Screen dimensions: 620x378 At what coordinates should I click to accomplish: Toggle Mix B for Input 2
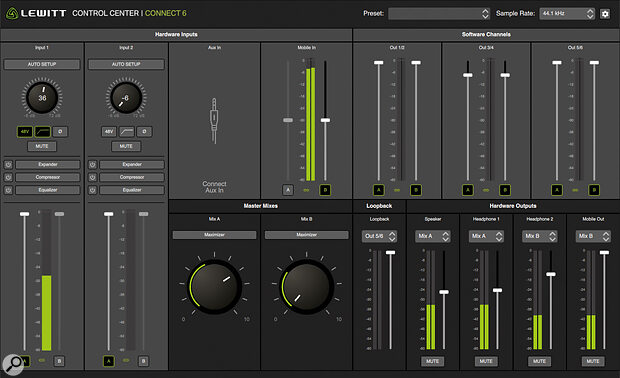144,361
